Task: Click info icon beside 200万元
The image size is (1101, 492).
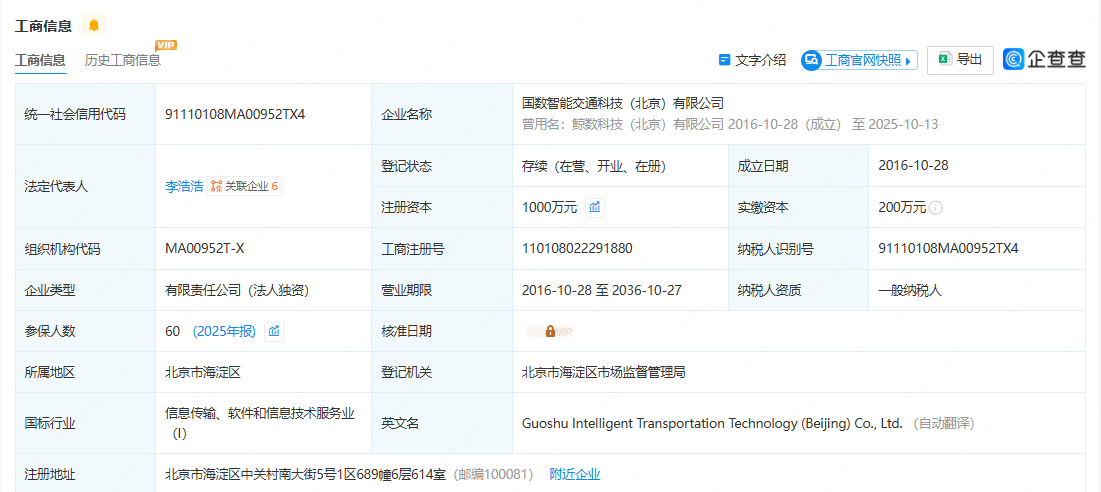Action: pos(935,208)
